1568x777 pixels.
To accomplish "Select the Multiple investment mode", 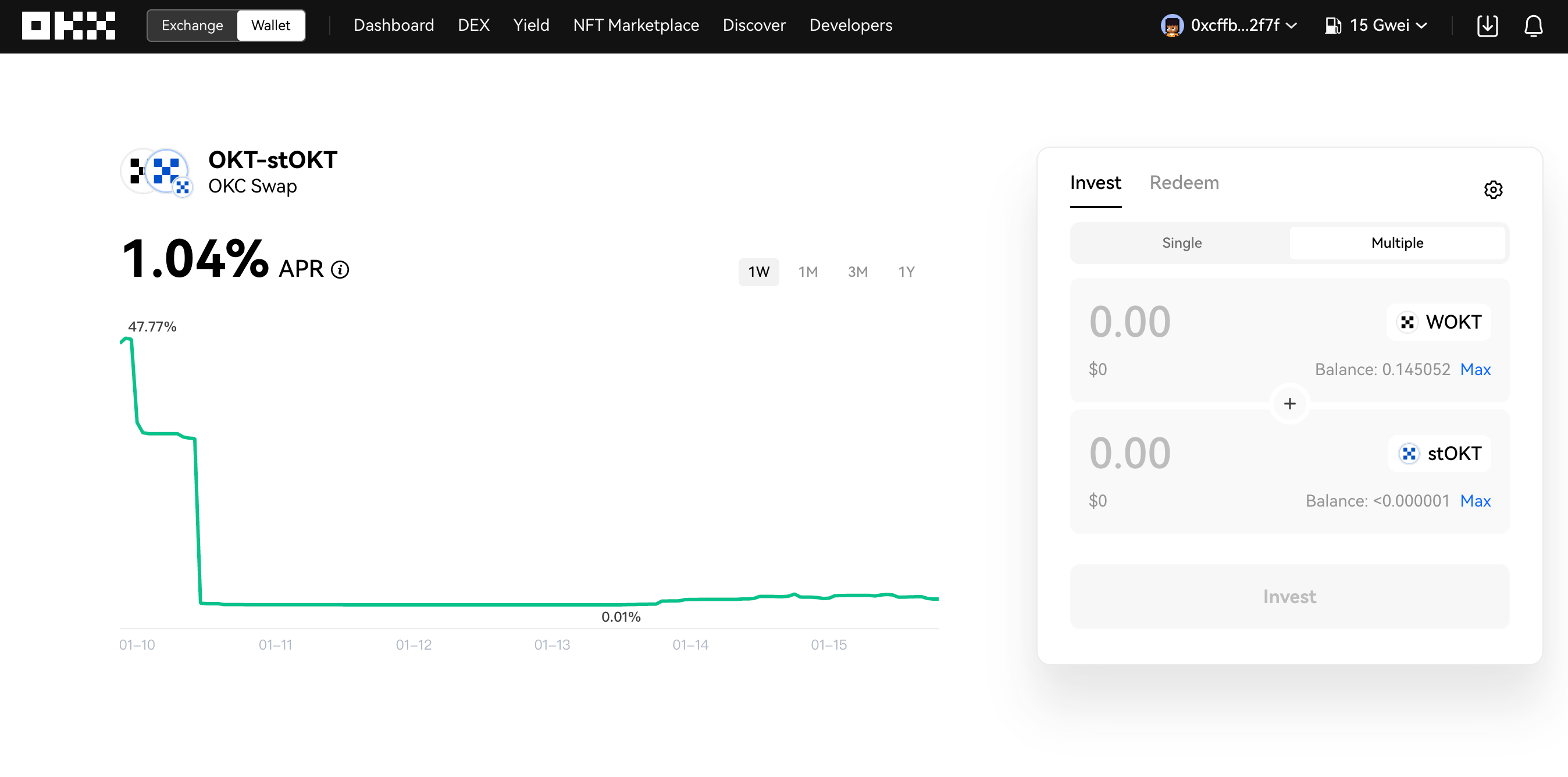I will 1397,243.
